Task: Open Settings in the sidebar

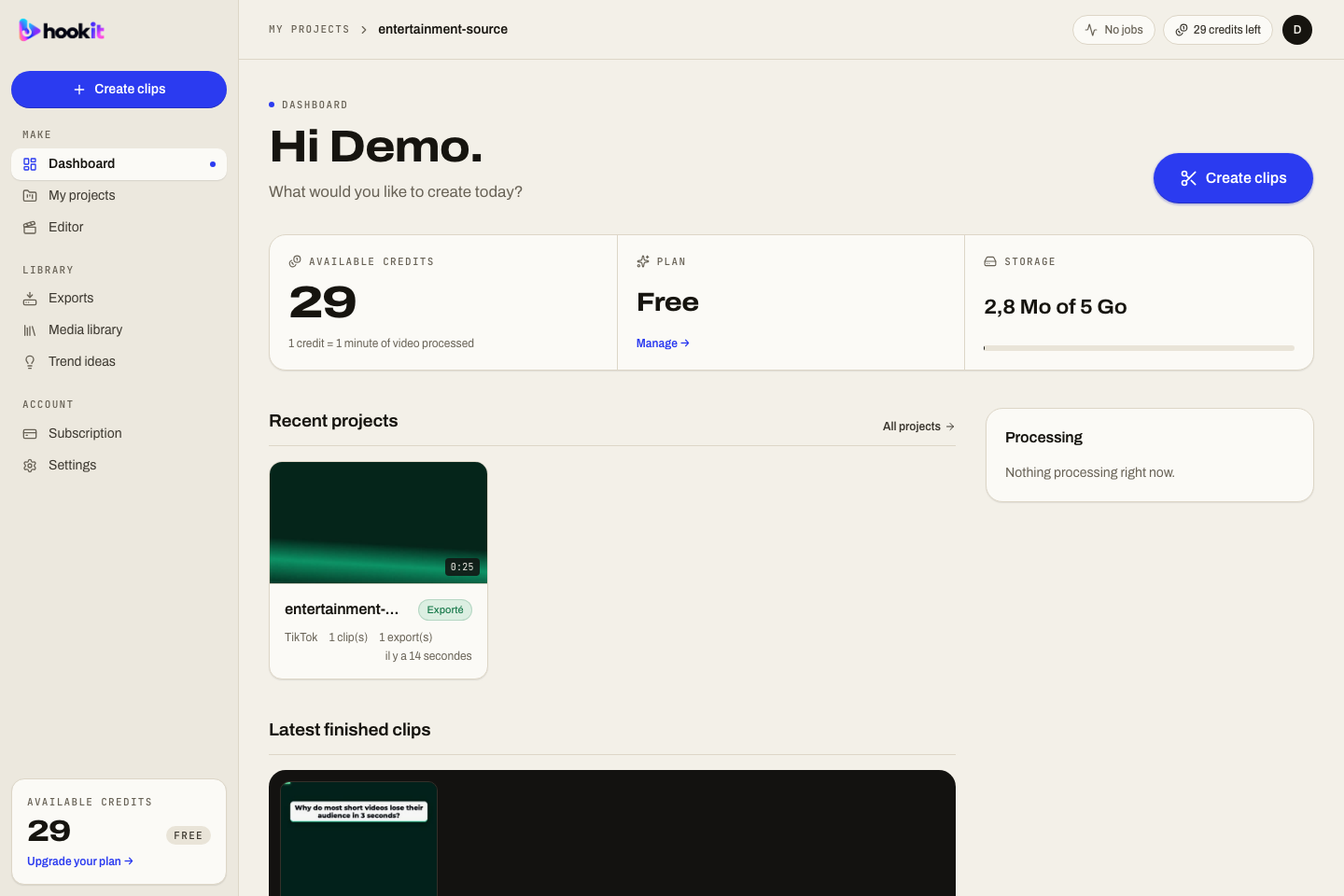Action: click(119, 466)
